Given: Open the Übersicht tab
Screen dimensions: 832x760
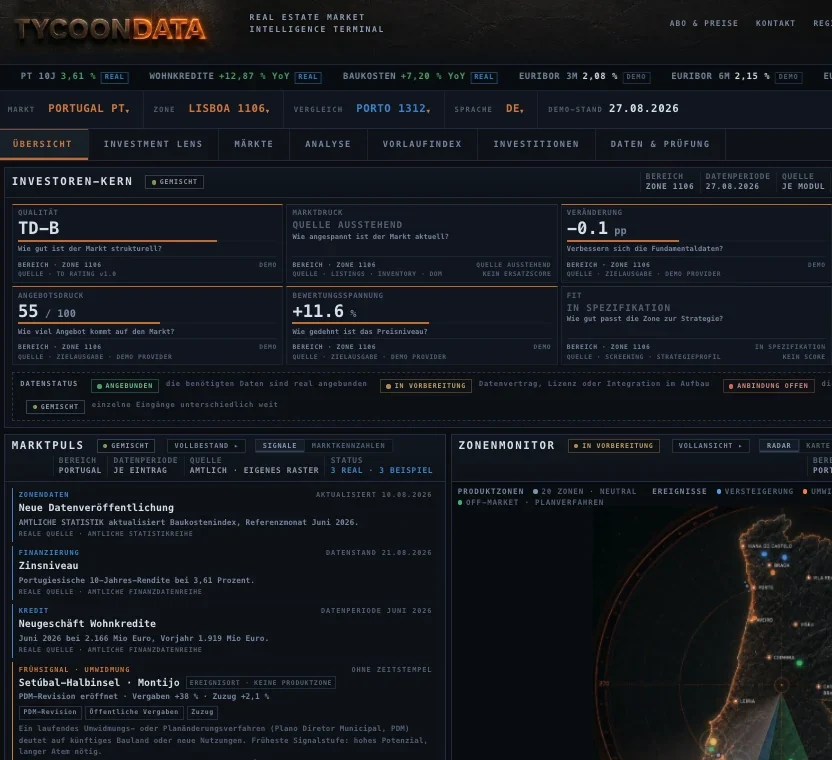Looking at the screenshot, I should pos(44,144).
